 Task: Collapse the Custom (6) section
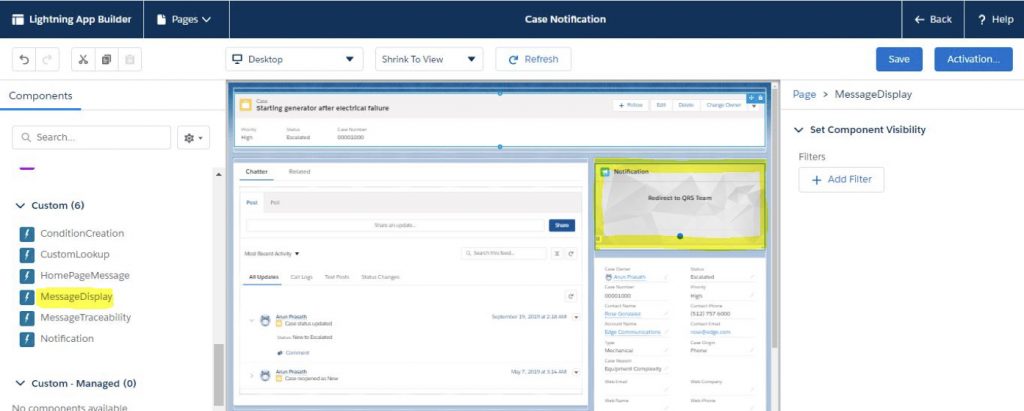(20, 205)
